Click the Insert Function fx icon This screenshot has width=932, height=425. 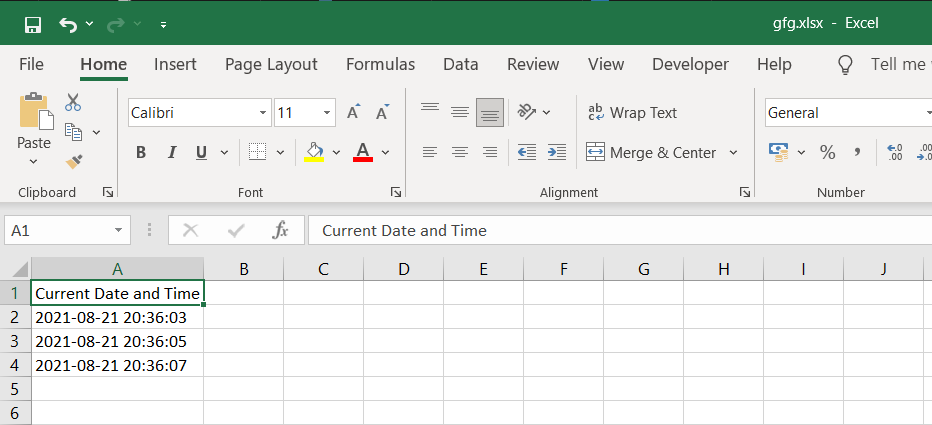tap(281, 231)
